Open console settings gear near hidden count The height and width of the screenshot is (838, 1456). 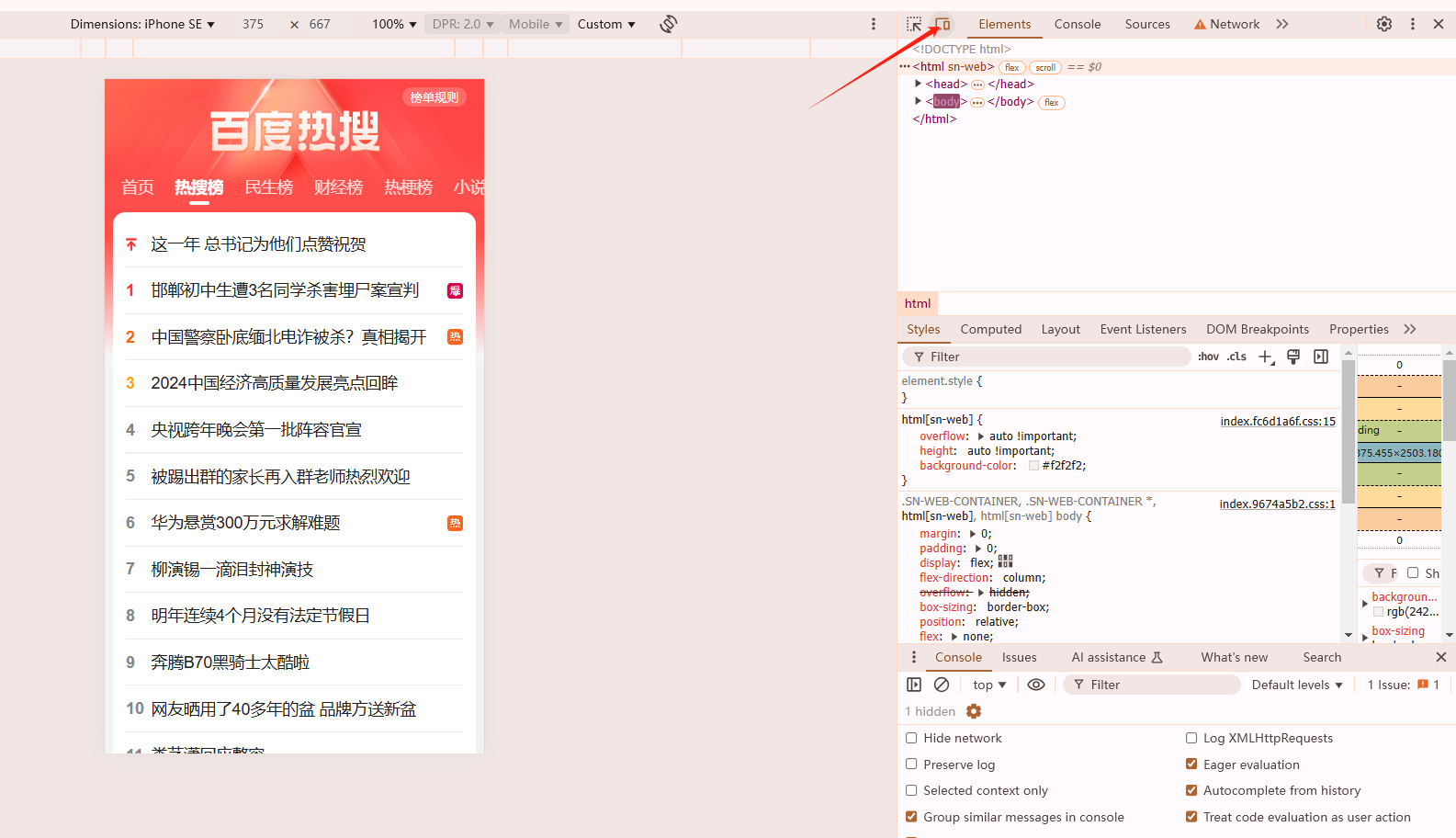point(974,711)
